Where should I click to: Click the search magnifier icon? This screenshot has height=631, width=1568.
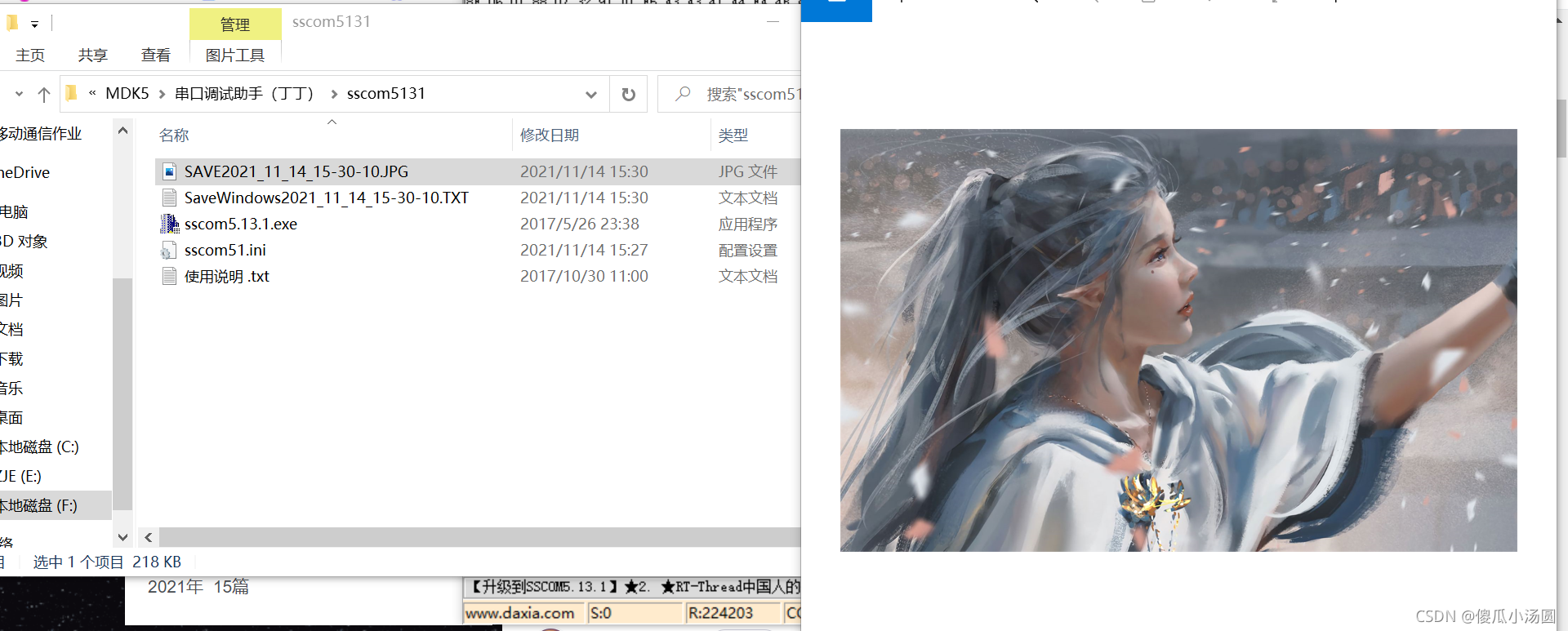pos(683,94)
